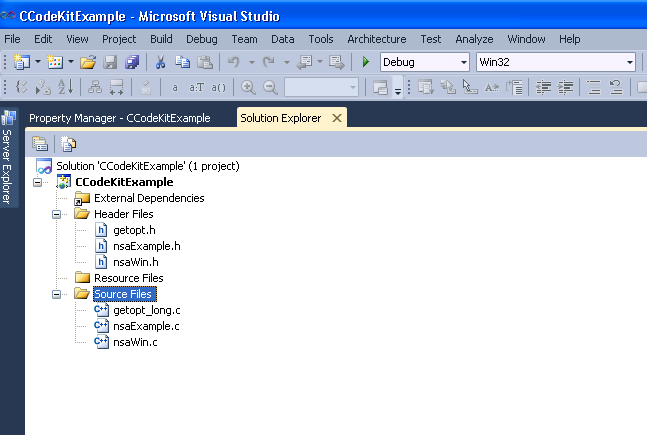Select the Solution Explorer tab
Image resolution: width=647 pixels, height=435 pixels.
click(281, 118)
